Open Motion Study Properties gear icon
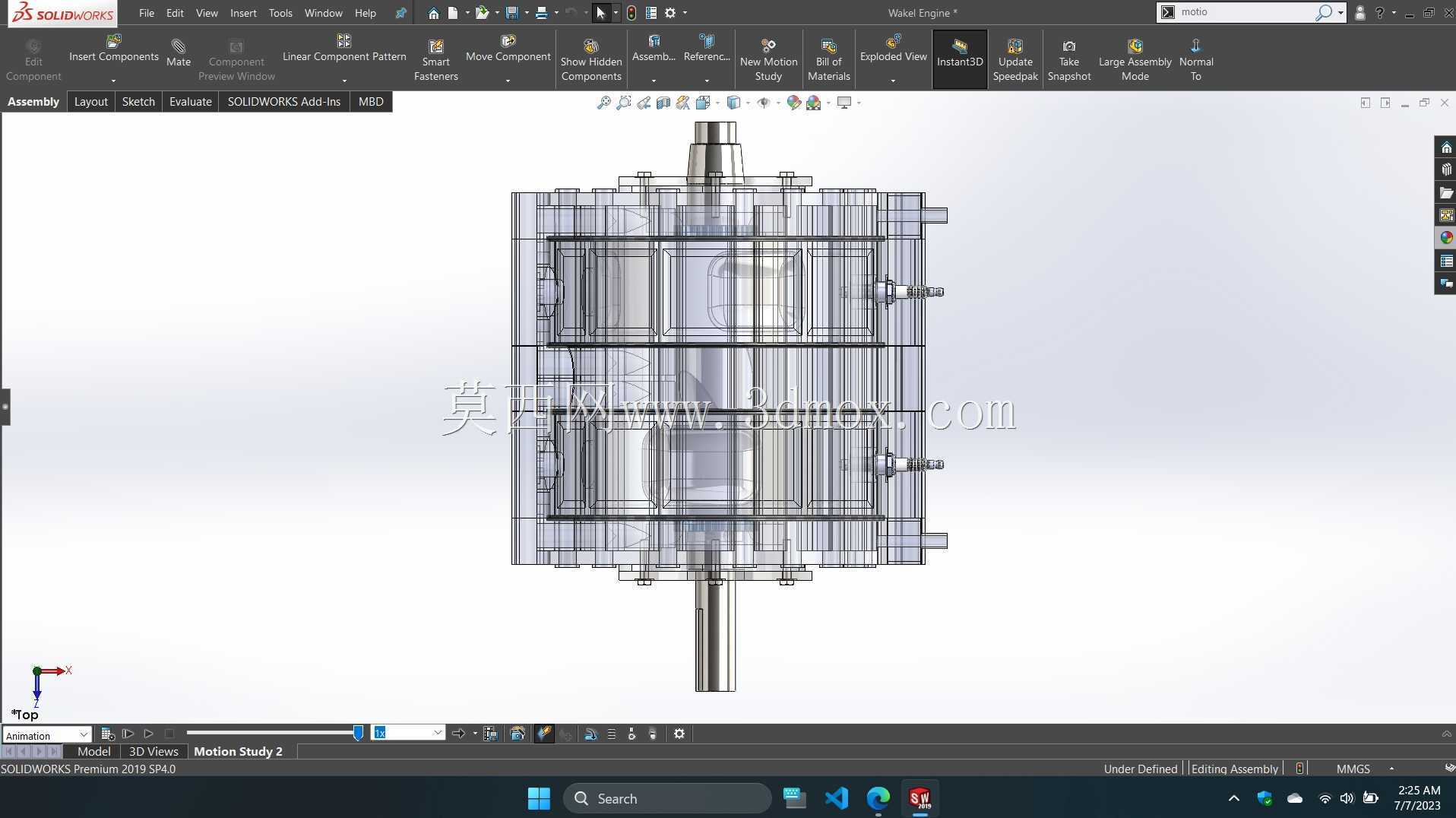The image size is (1456, 818). [x=679, y=734]
